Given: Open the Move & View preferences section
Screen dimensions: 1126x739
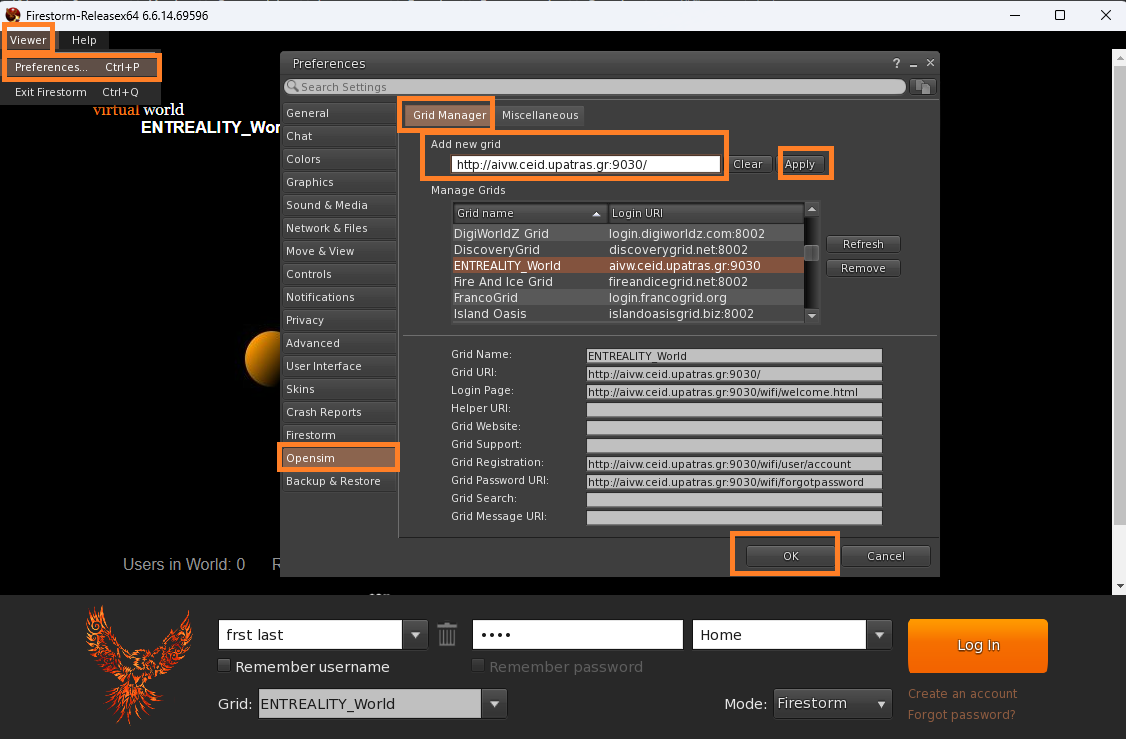Looking at the screenshot, I should click(x=339, y=251).
